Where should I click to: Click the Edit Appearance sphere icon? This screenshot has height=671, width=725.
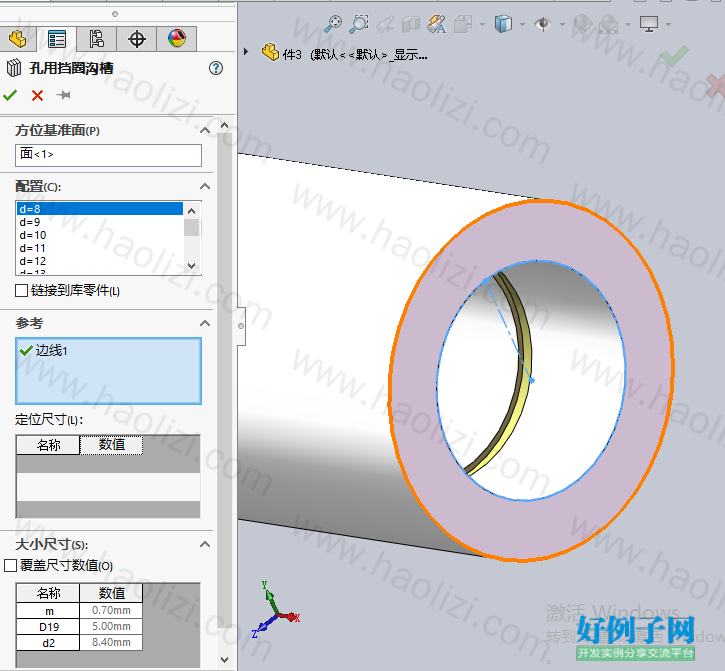tap(583, 24)
